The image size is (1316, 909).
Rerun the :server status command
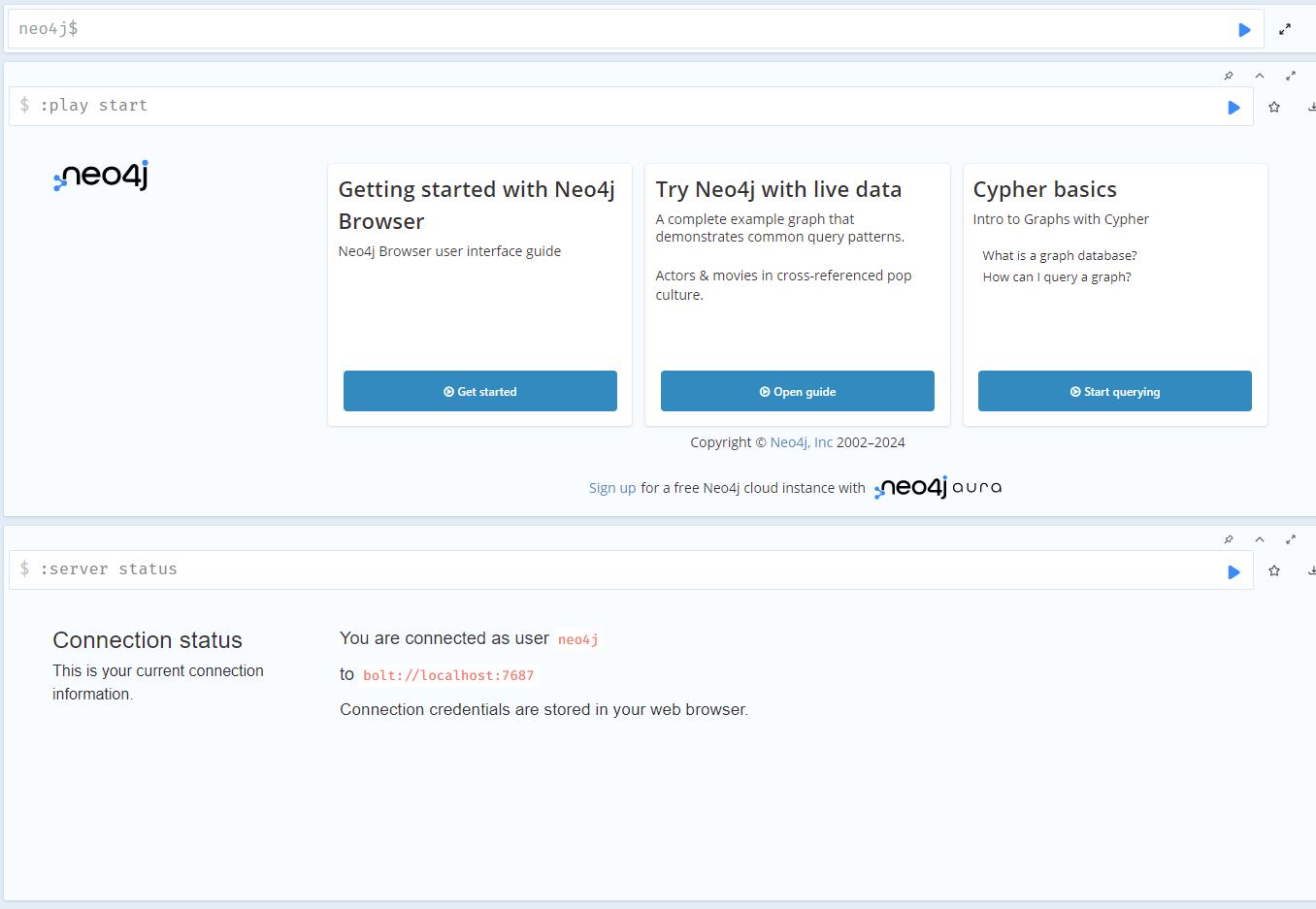click(x=1234, y=571)
